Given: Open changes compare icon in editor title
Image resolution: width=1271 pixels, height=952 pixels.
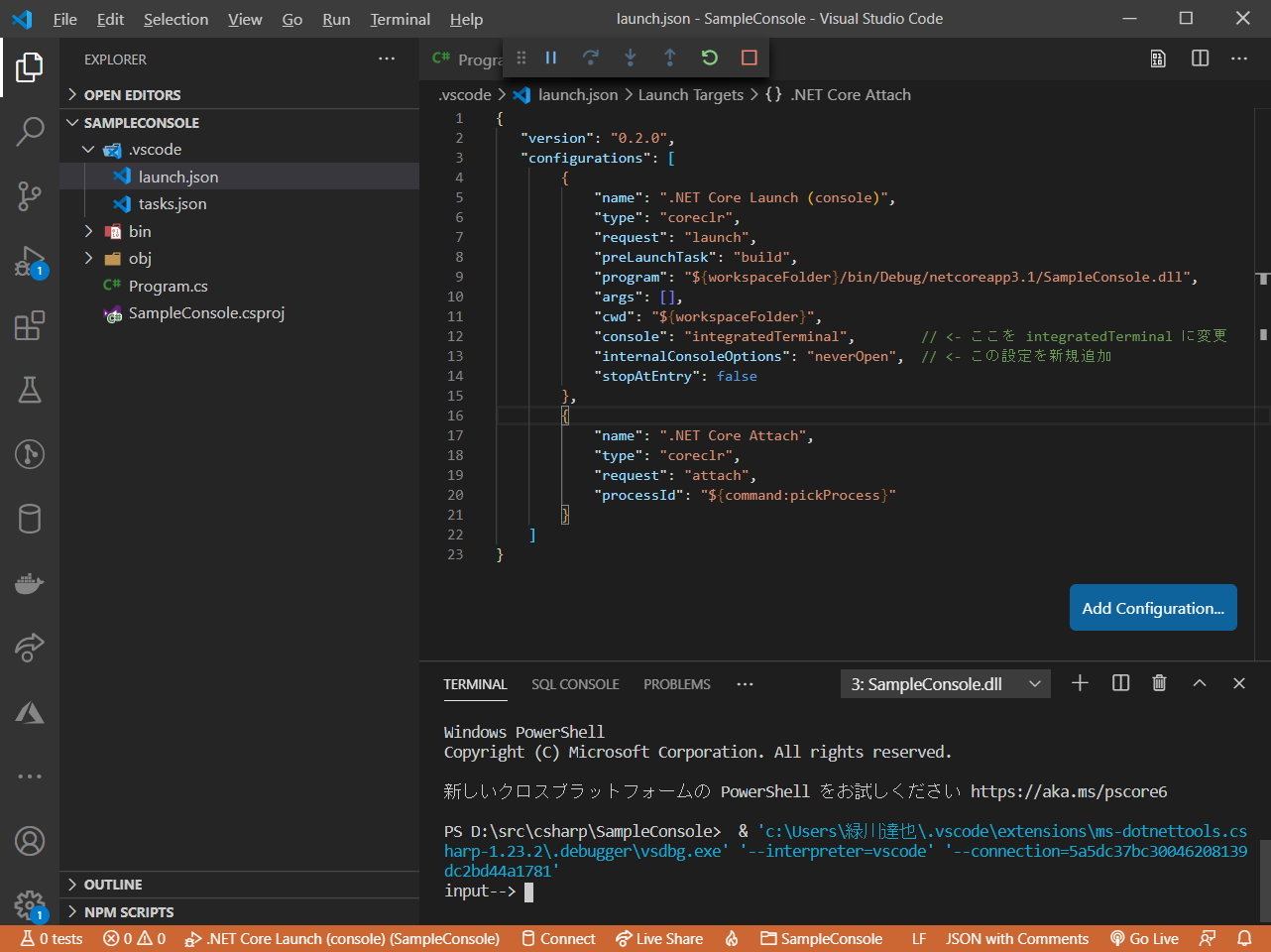Looking at the screenshot, I should [1158, 59].
